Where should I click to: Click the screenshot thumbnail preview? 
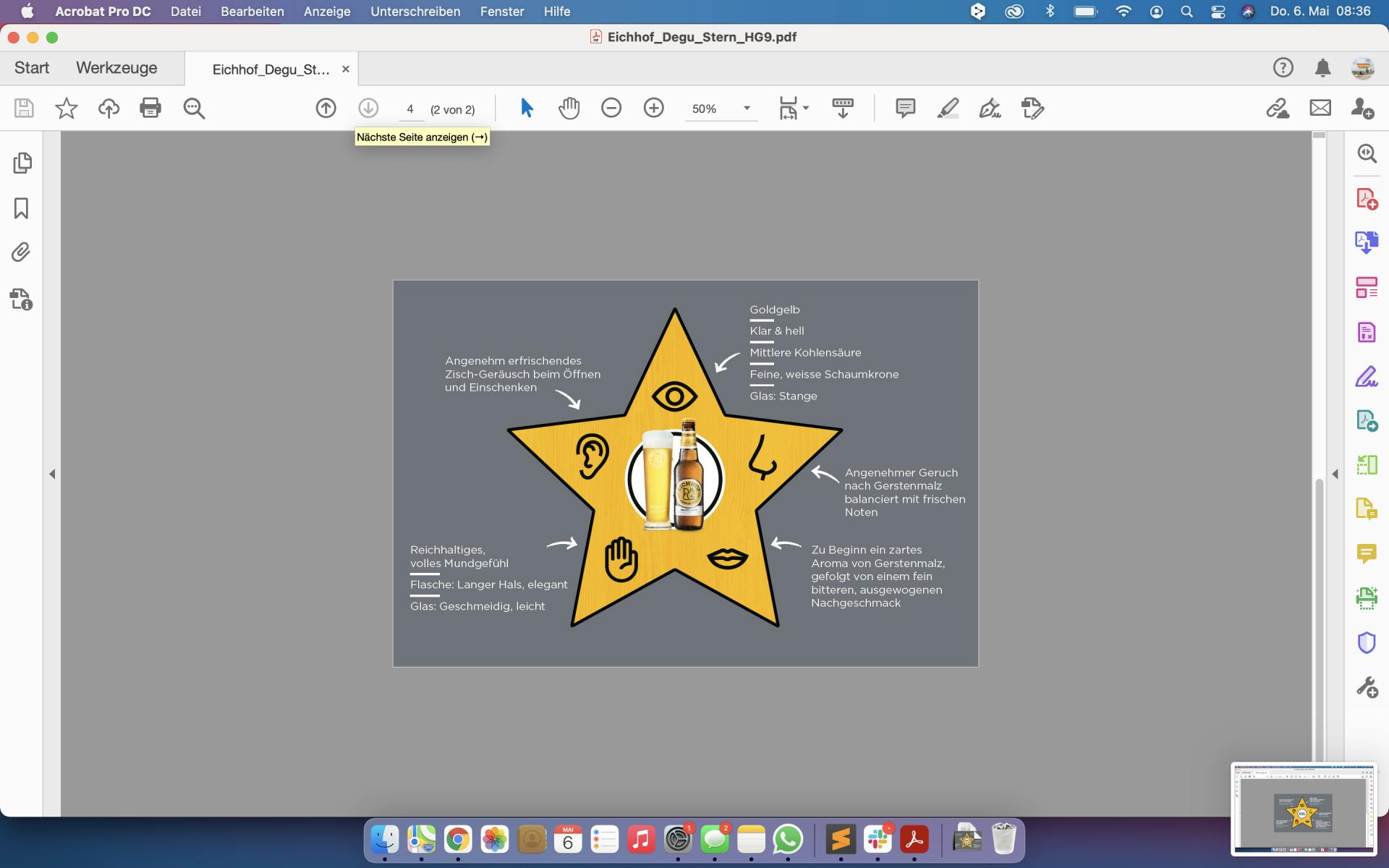[x=1303, y=809]
